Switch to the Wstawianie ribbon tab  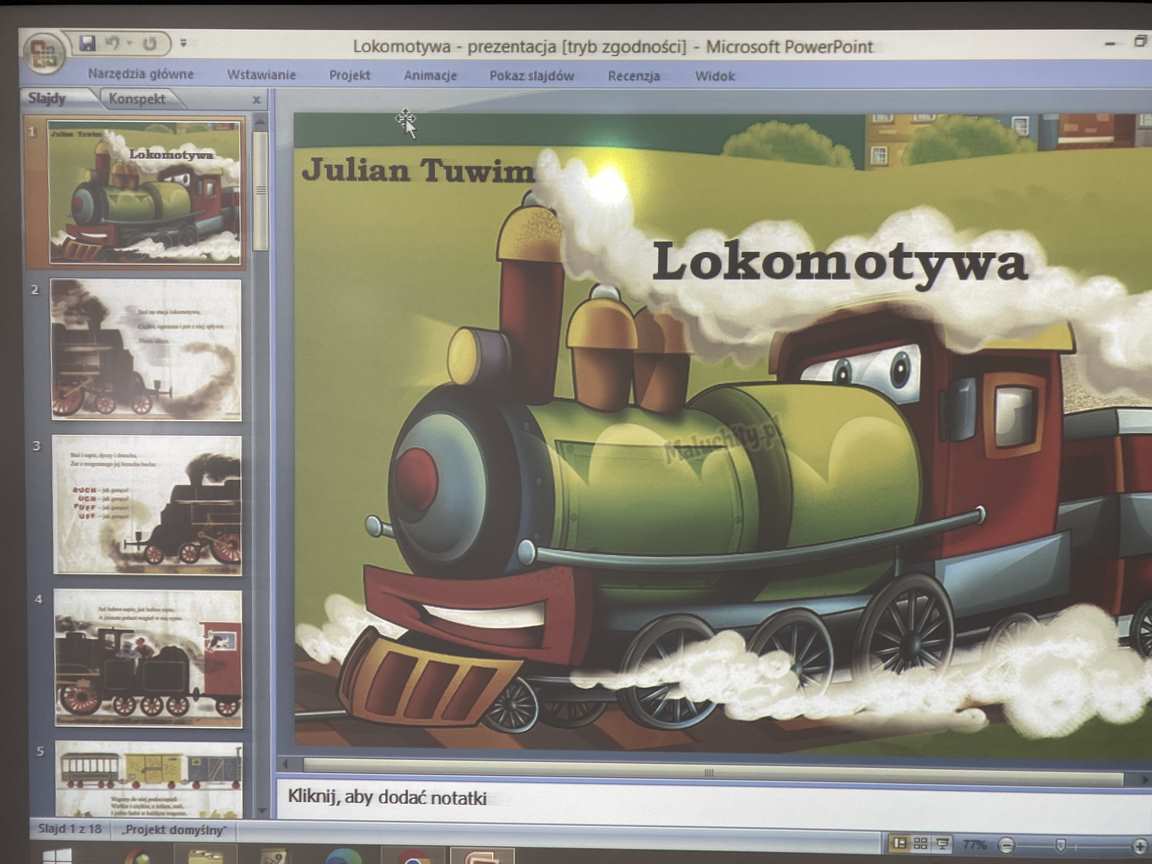(x=262, y=75)
